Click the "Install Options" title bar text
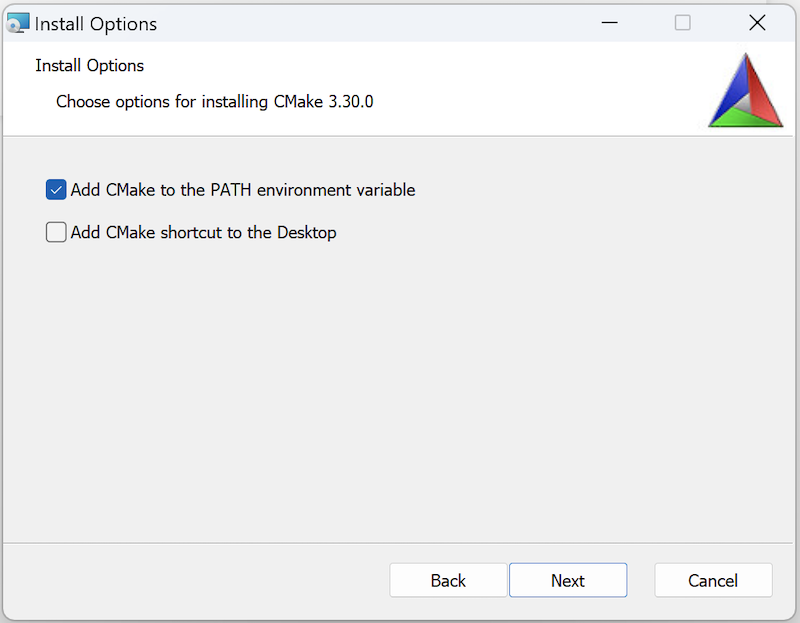This screenshot has width=800, height=623. pyautogui.click(x=96, y=24)
